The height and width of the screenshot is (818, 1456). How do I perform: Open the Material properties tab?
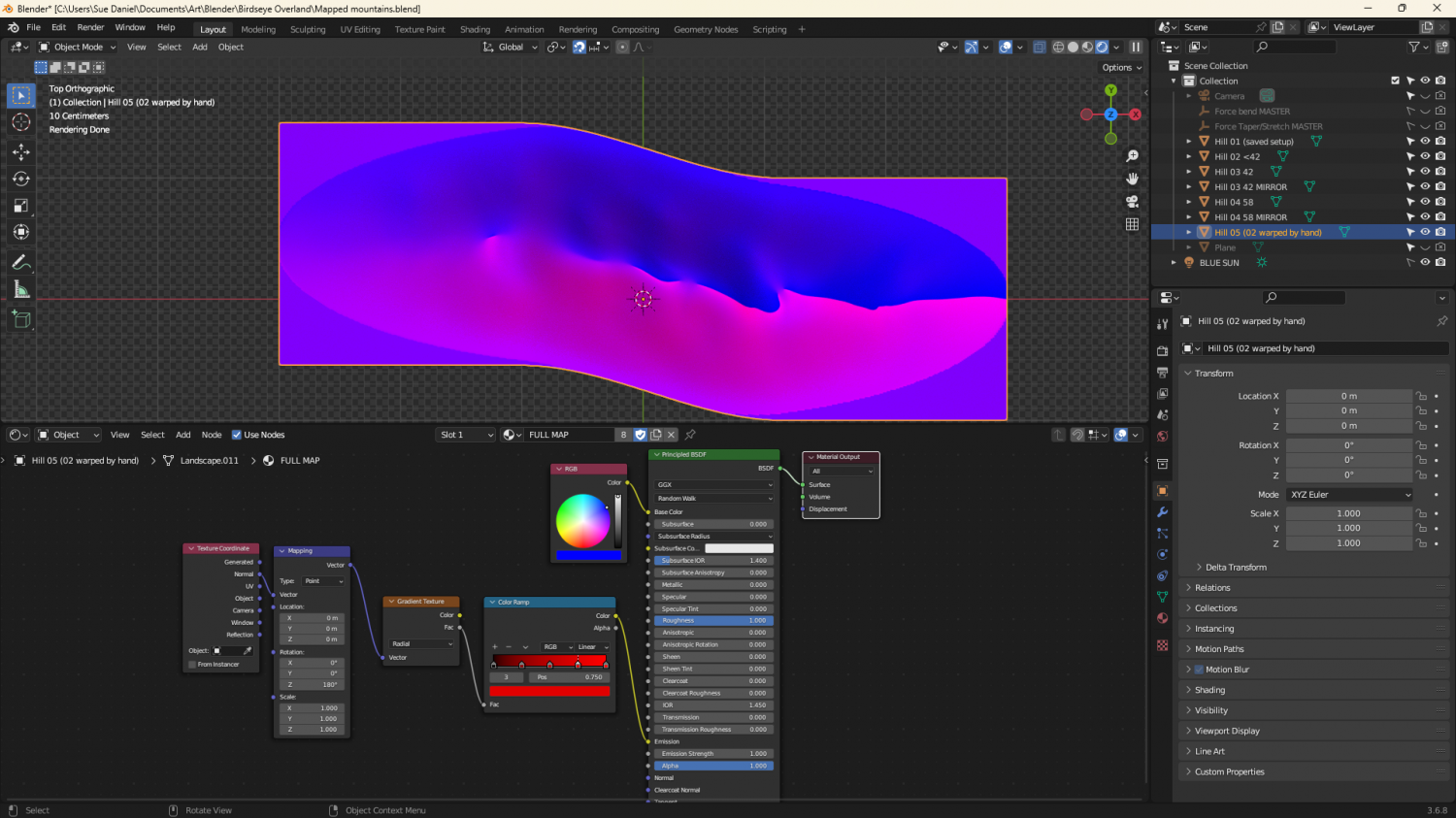pos(1163,618)
